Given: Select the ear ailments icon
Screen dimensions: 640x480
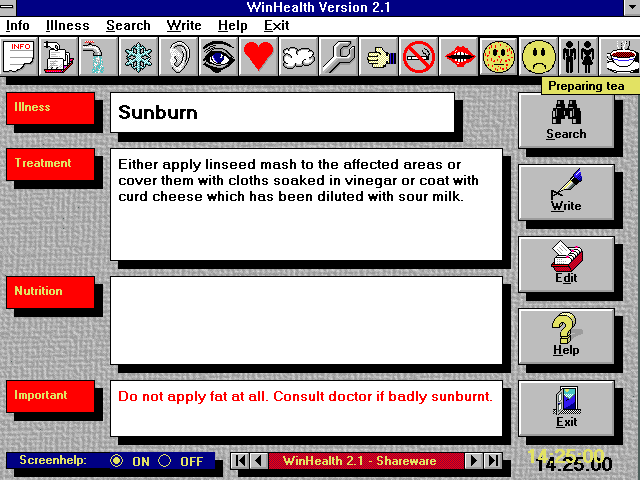Looking at the screenshot, I should (x=179, y=56).
